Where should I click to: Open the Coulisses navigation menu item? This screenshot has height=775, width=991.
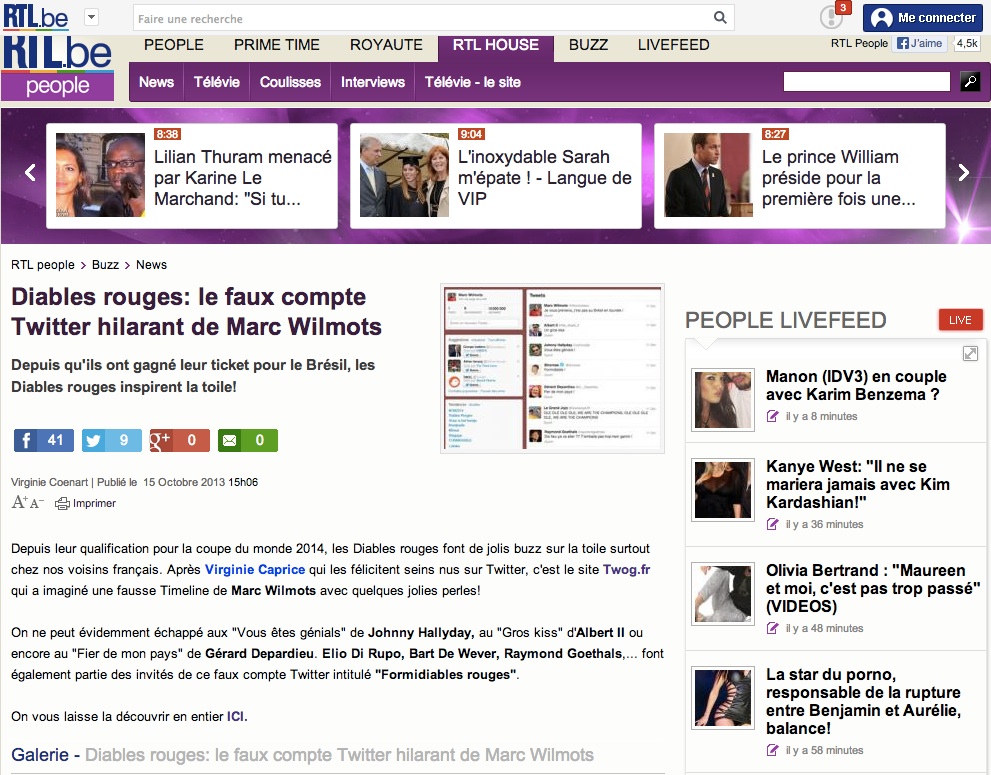pos(289,82)
